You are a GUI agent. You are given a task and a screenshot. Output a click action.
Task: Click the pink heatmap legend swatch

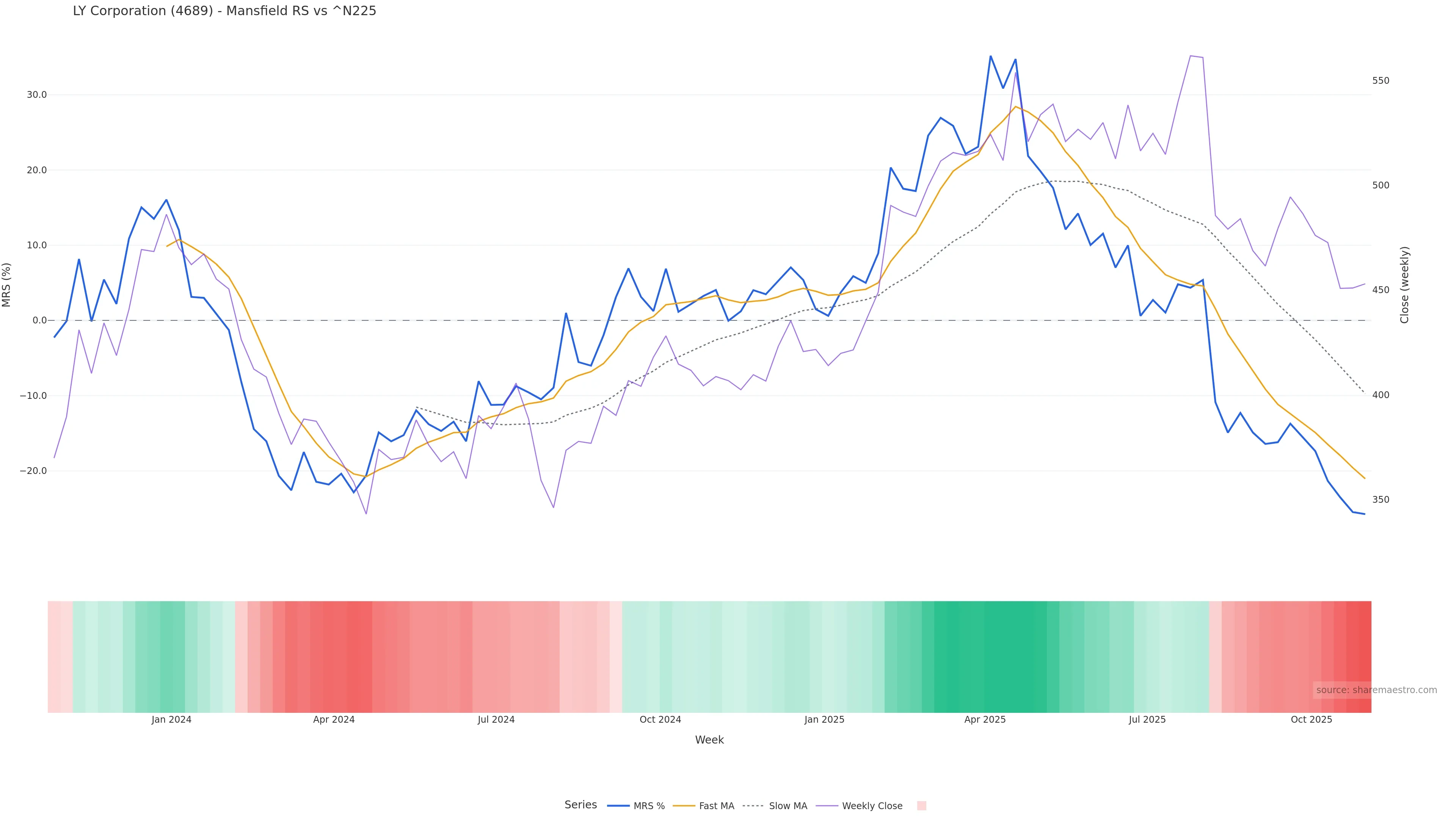click(x=921, y=806)
